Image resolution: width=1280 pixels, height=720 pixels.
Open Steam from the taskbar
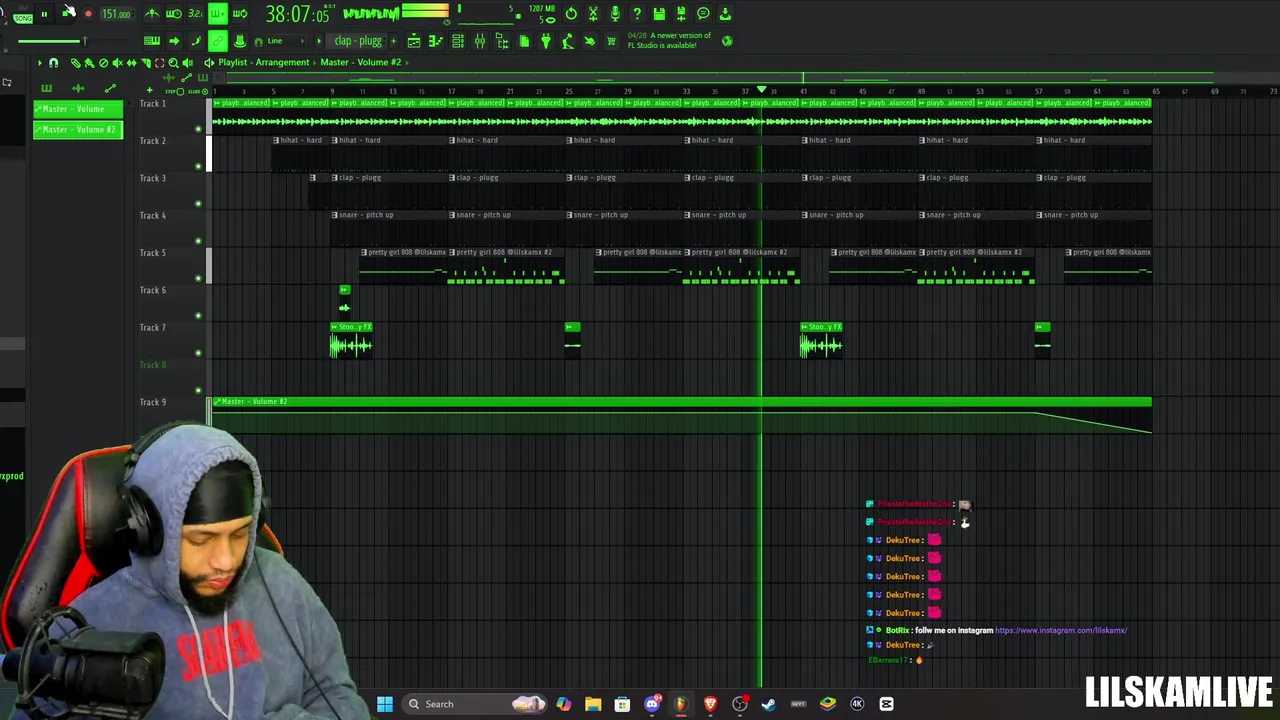click(x=769, y=704)
